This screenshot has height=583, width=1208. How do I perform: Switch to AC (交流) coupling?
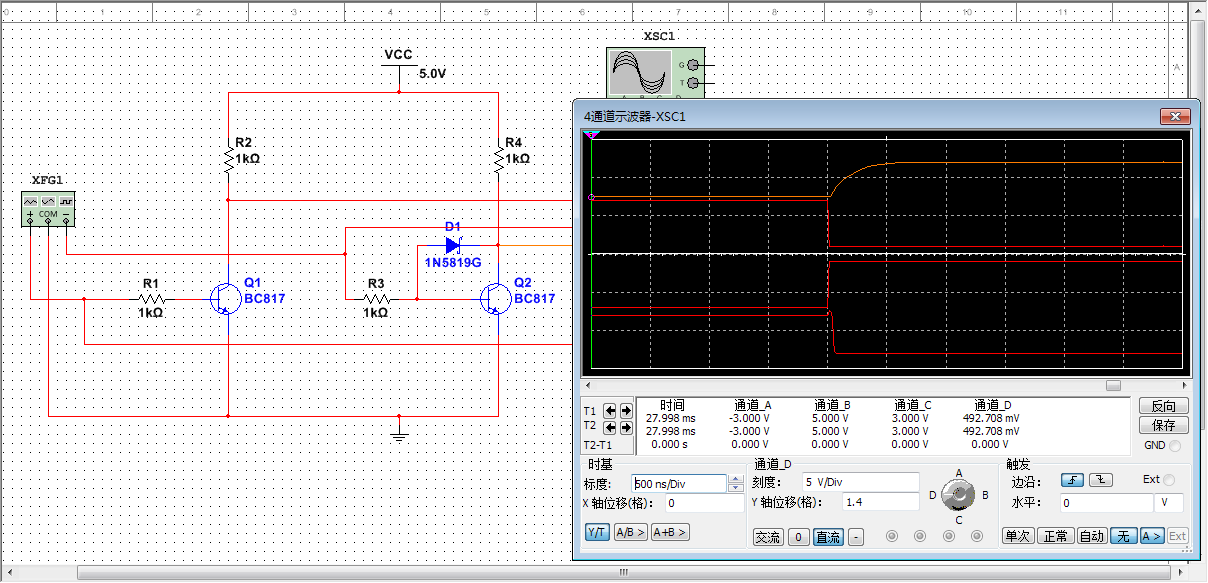pyautogui.click(x=767, y=537)
